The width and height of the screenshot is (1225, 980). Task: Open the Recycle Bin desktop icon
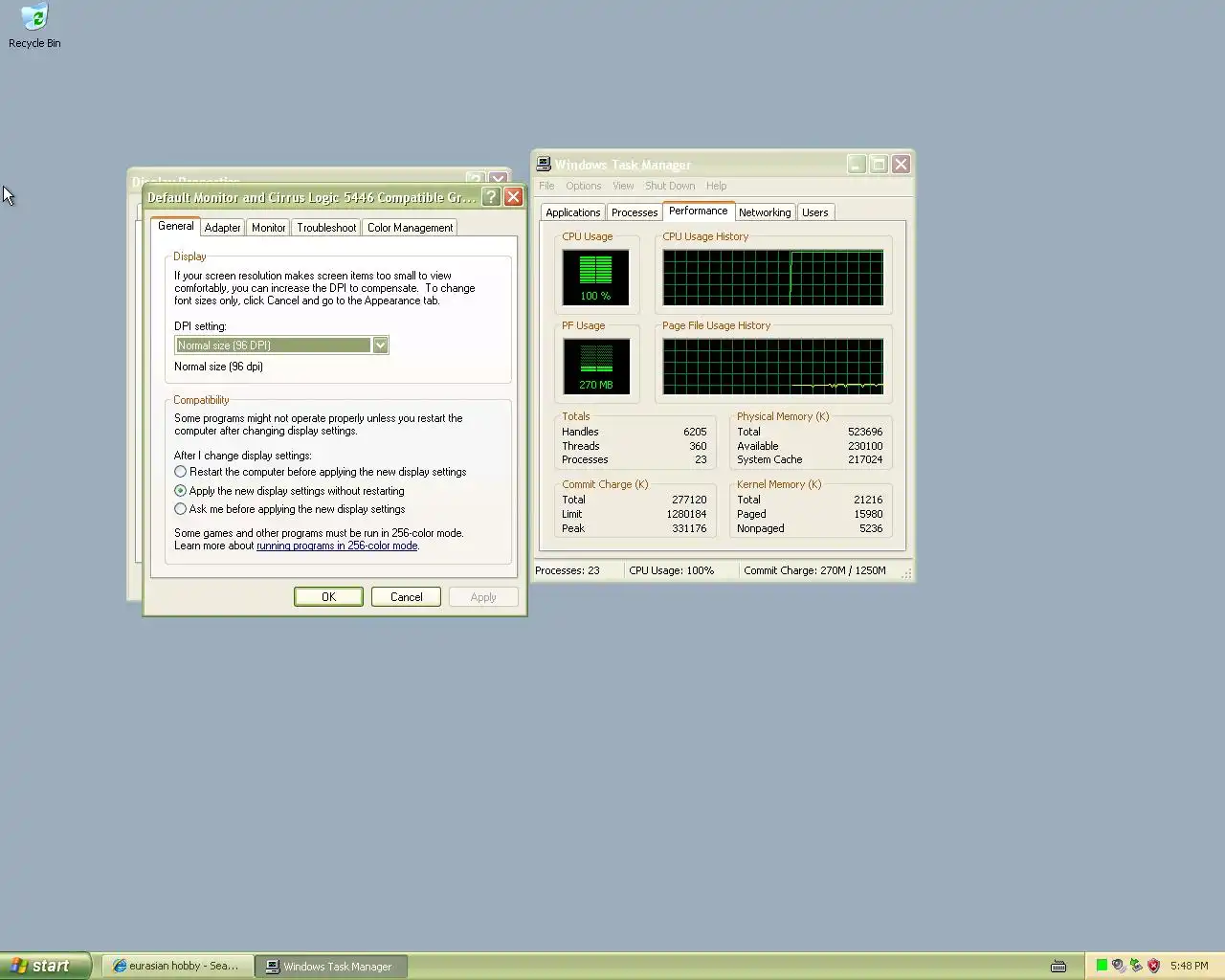tap(34, 26)
